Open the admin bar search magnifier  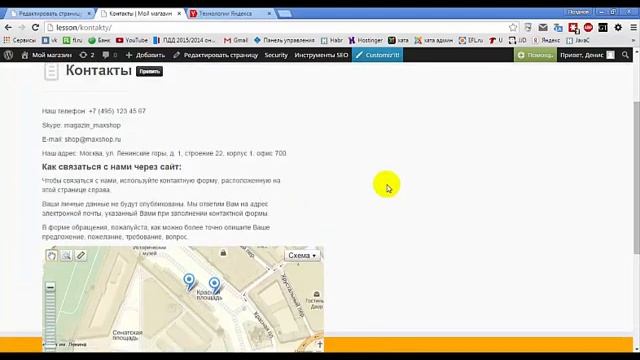pos(625,55)
